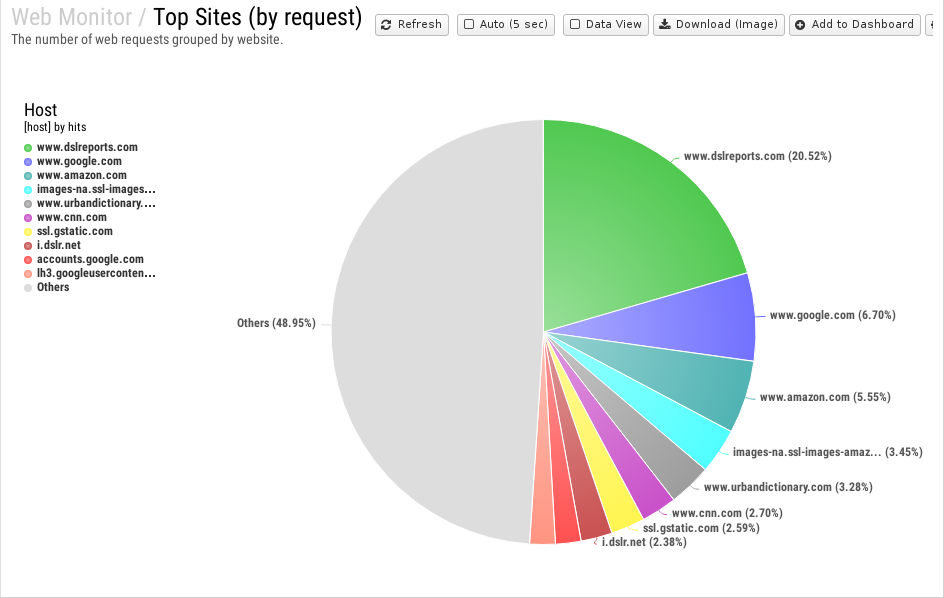Viewport: 944px width, 598px height.
Task: Click the www.dslreports.com (20.52%) chart label
Action: [757, 156]
